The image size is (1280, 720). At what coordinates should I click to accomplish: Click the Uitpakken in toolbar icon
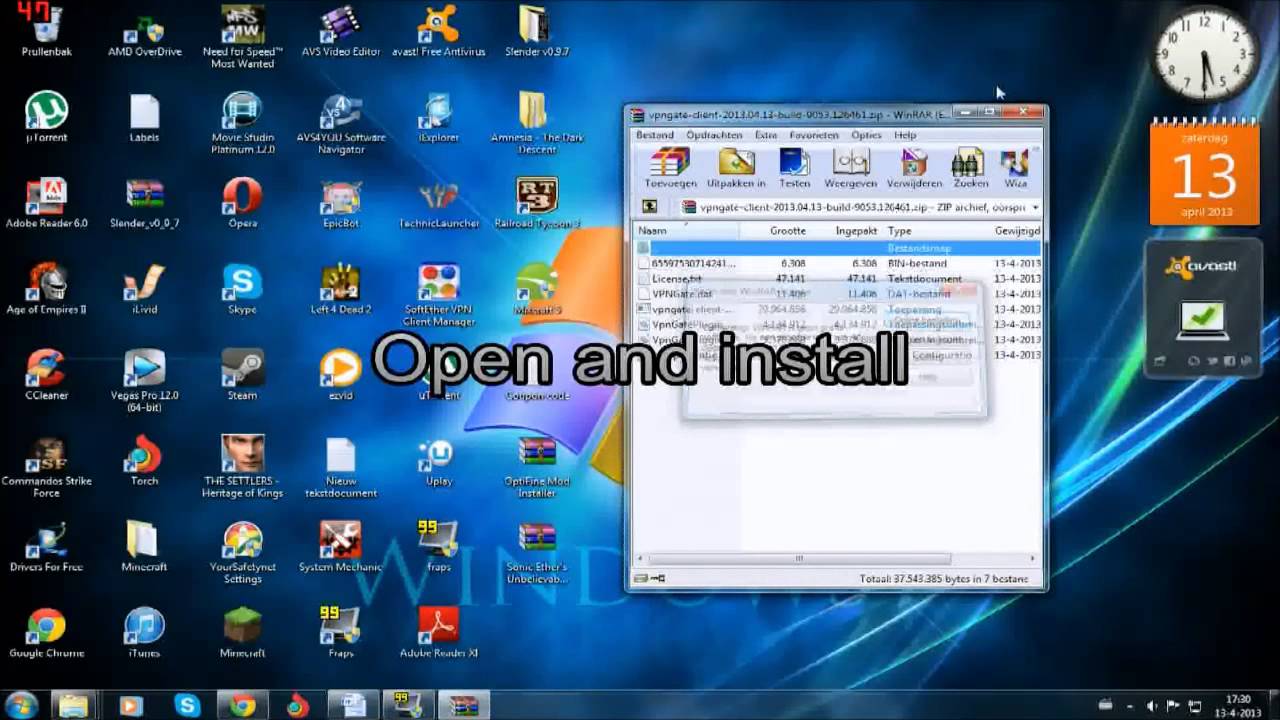[x=736, y=167]
